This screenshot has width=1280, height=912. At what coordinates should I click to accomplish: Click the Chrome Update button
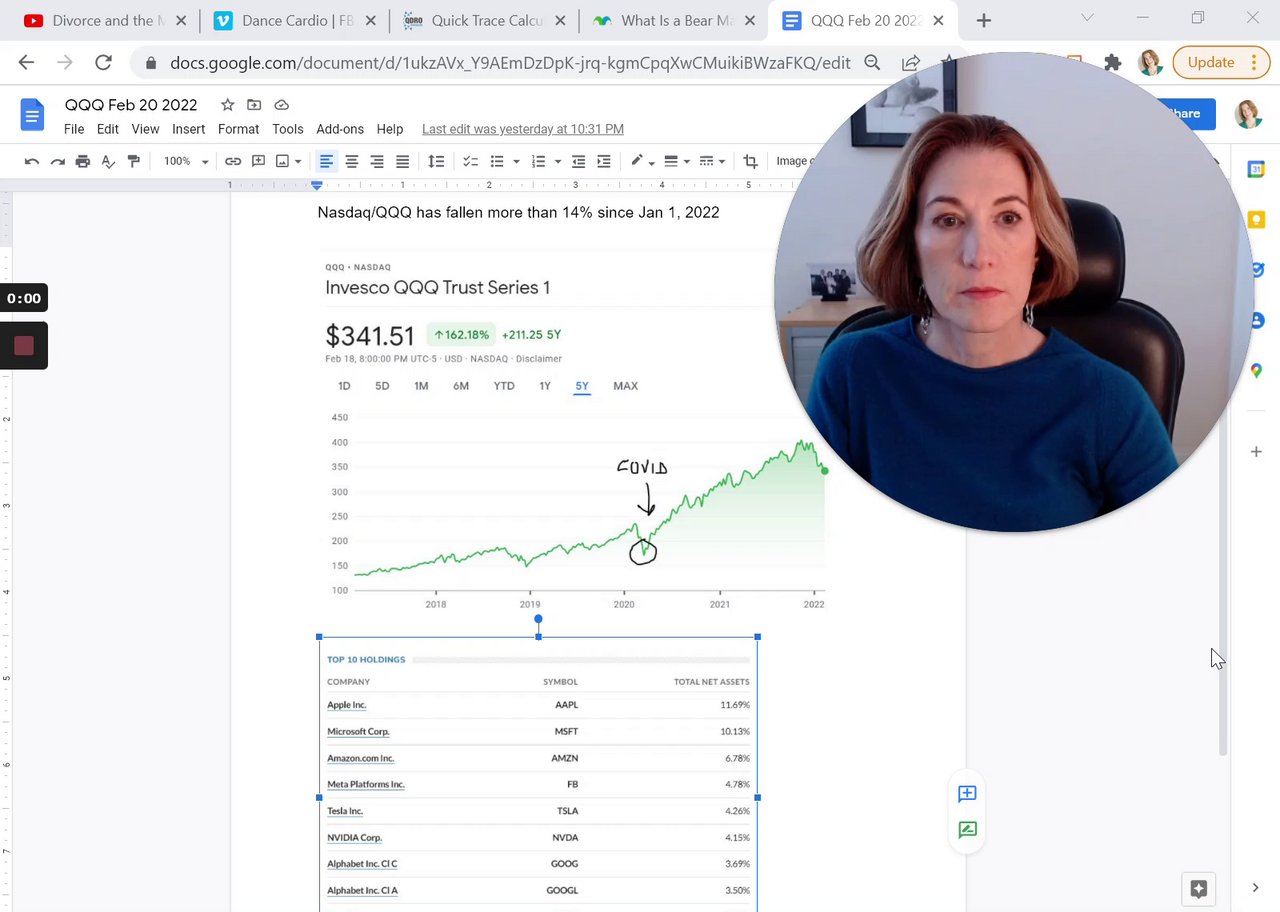click(x=1220, y=62)
